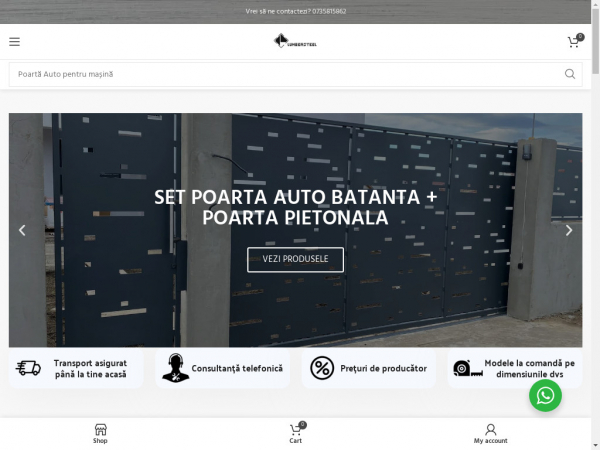Click the Lumbersteel logo
This screenshot has height=450, width=600.
[295, 41]
